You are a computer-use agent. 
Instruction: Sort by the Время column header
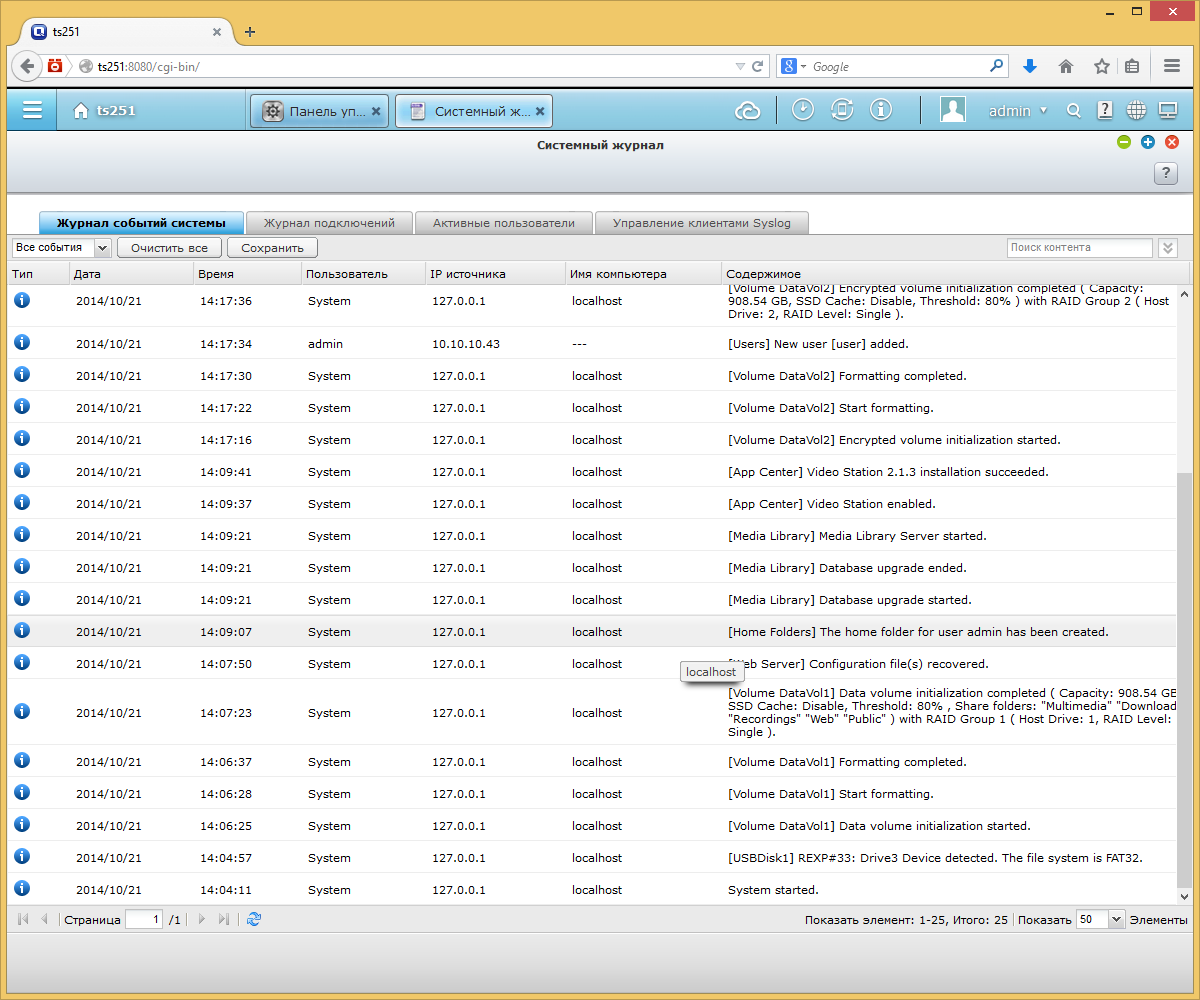click(247, 273)
